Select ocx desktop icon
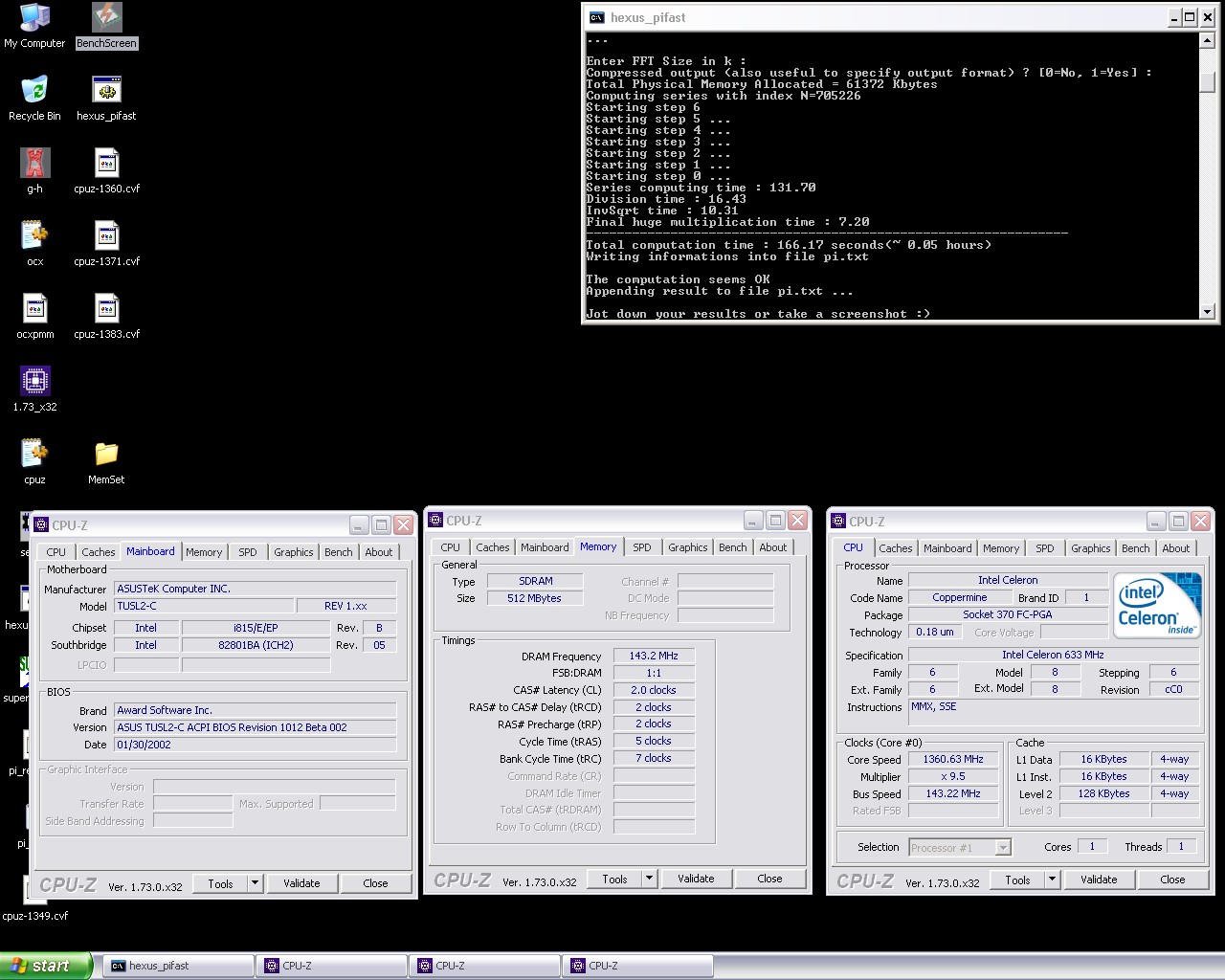 tap(34, 244)
